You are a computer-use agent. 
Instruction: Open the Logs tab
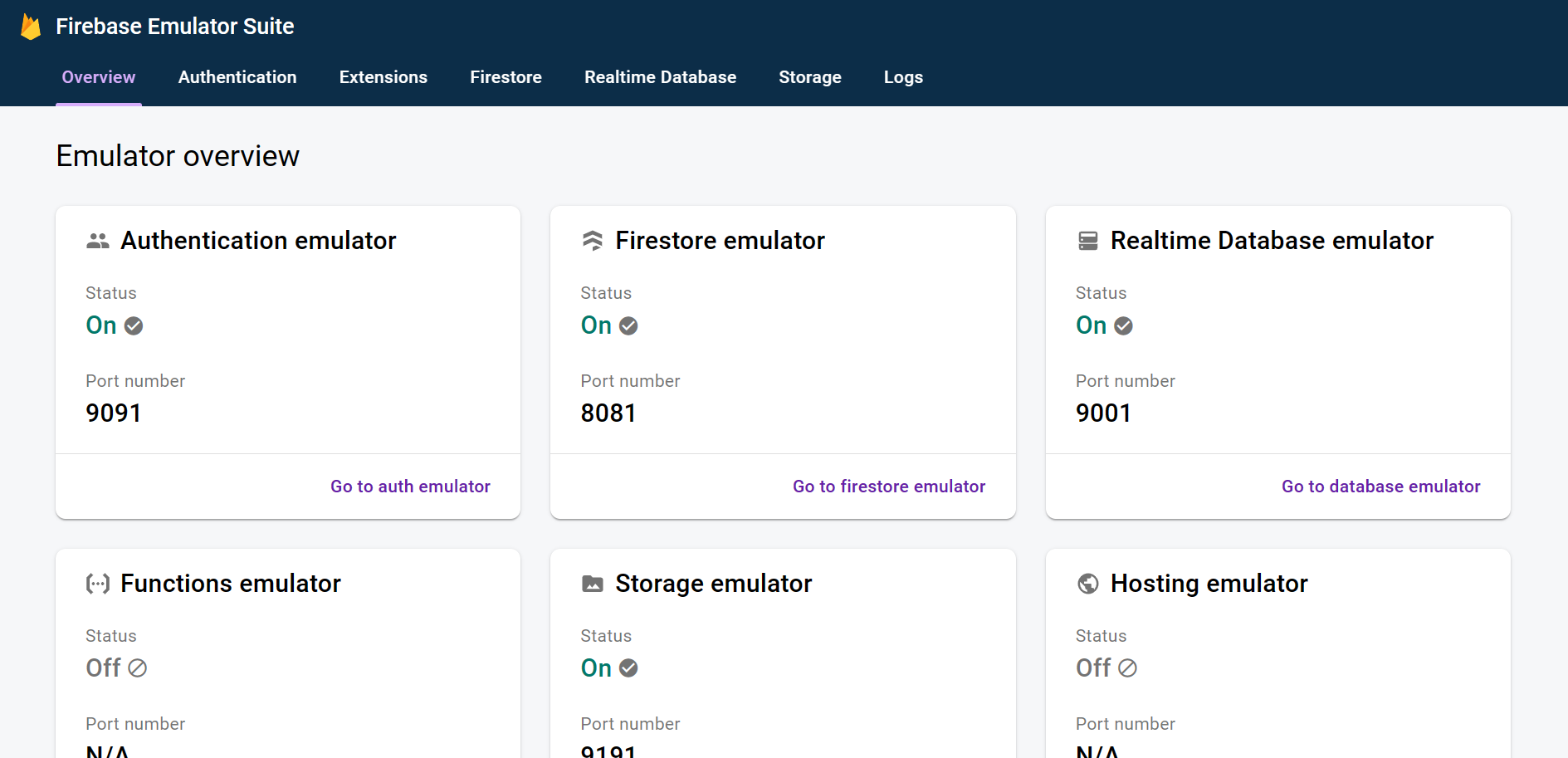(903, 77)
